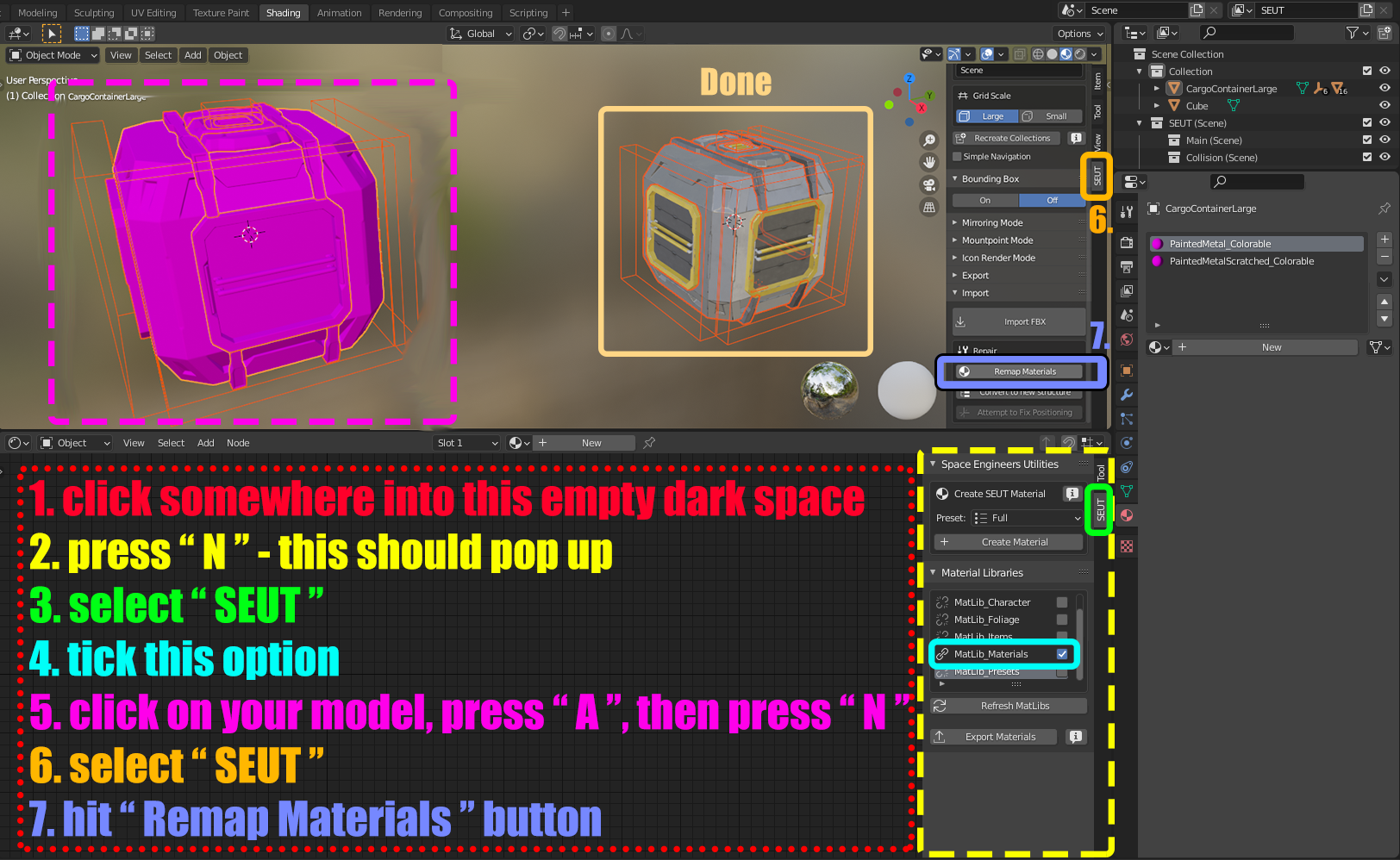Open the Preset Full dropdown
Image resolution: width=1400 pixels, height=860 pixels.
[1027, 518]
